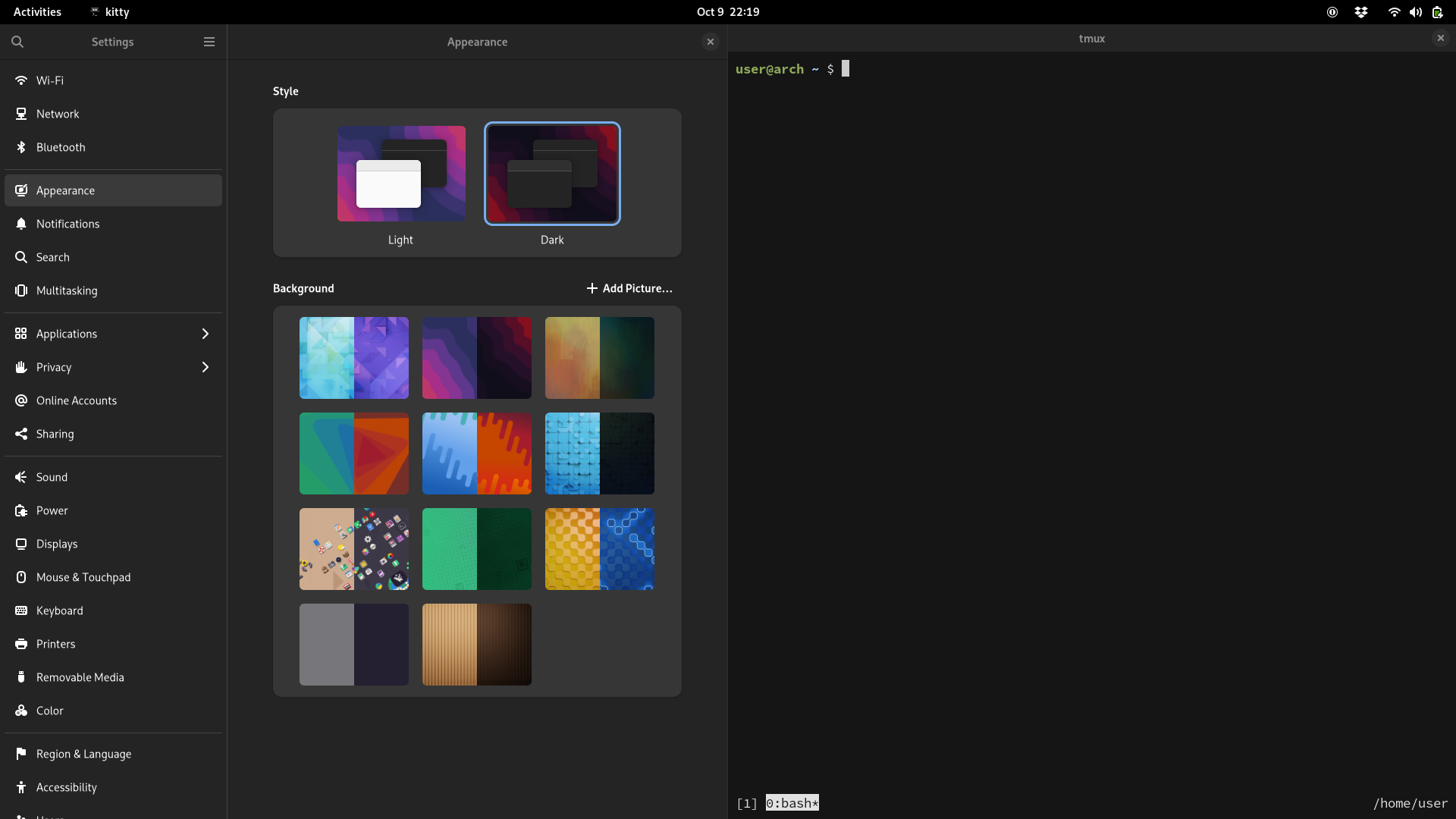
Task: Choose the wood grain wallpaper
Action: [477, 645]
